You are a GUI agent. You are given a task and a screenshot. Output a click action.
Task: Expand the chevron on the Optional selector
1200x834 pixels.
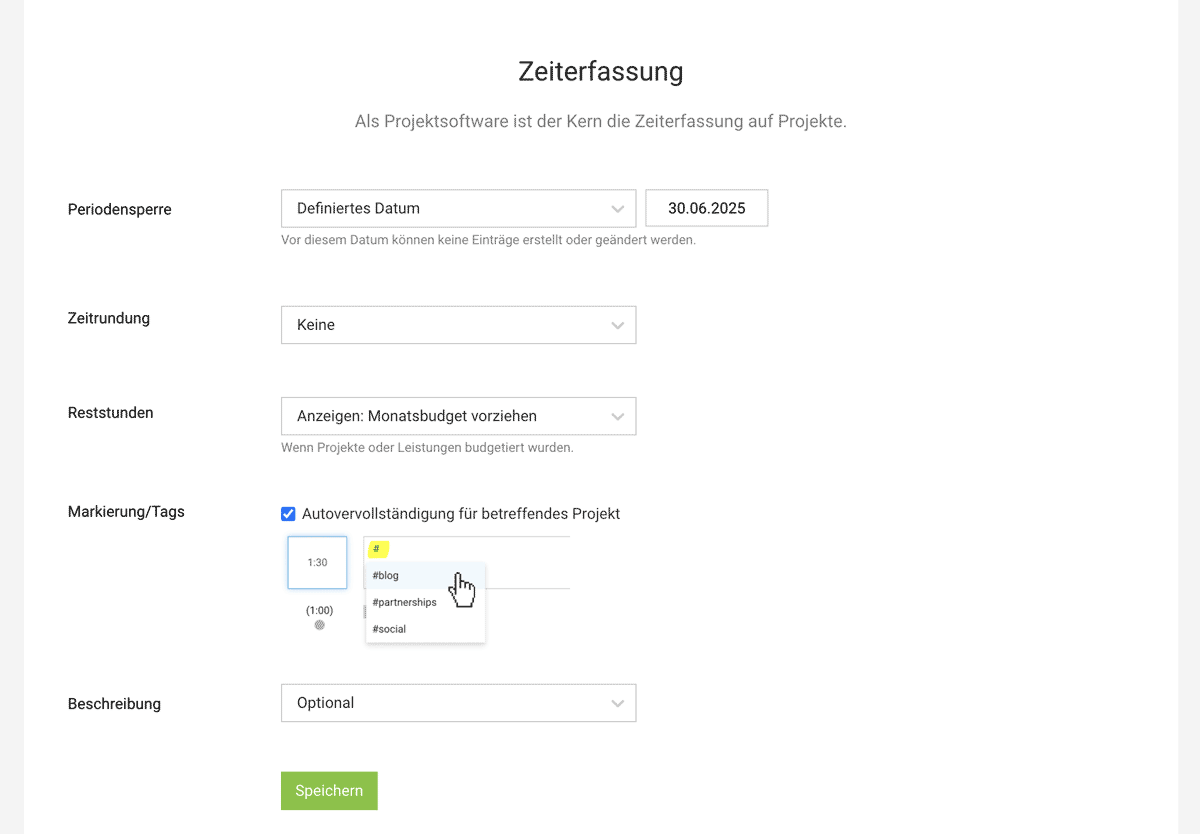620,703
